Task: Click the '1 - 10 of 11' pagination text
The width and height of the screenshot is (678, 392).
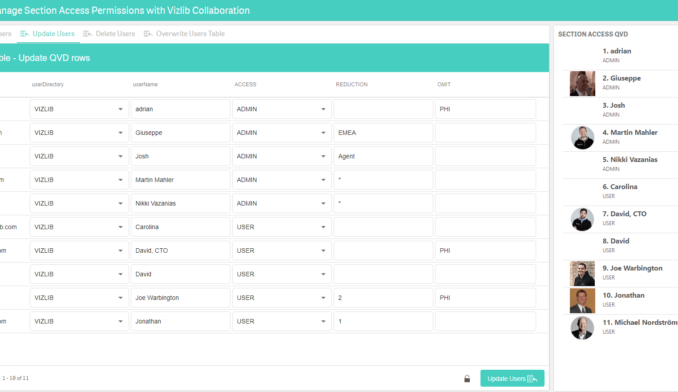Action: (16, 378)
